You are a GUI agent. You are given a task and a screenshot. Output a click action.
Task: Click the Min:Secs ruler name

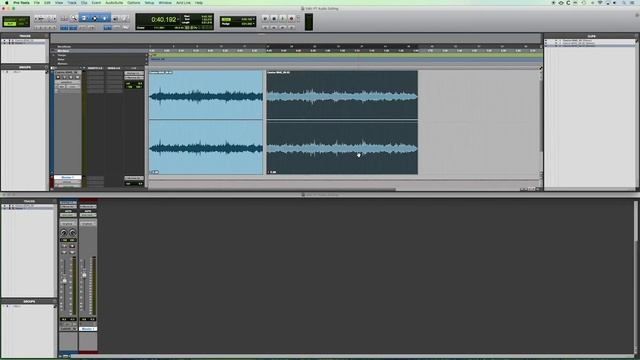coord(63,51)
